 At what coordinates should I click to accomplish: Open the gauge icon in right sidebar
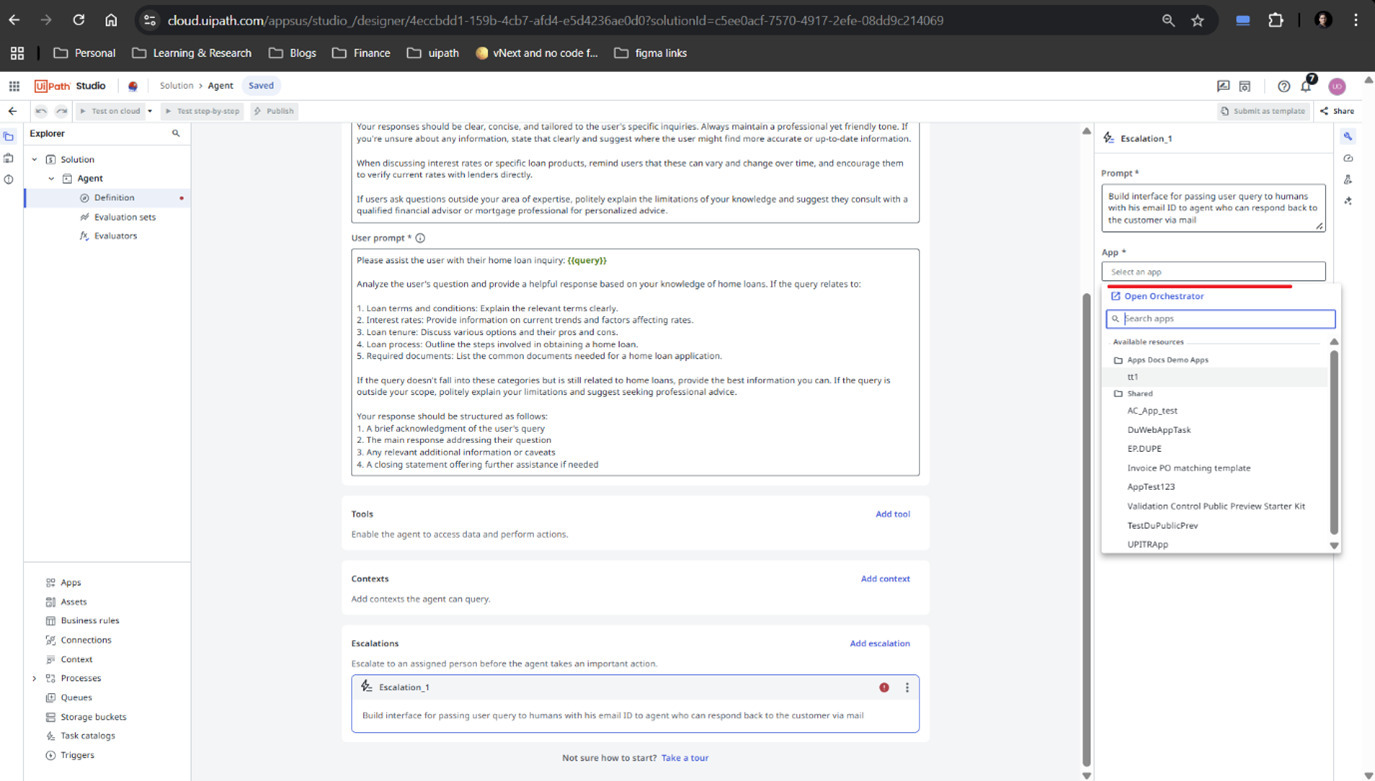pyautogui.click(x=1348, y=158)
